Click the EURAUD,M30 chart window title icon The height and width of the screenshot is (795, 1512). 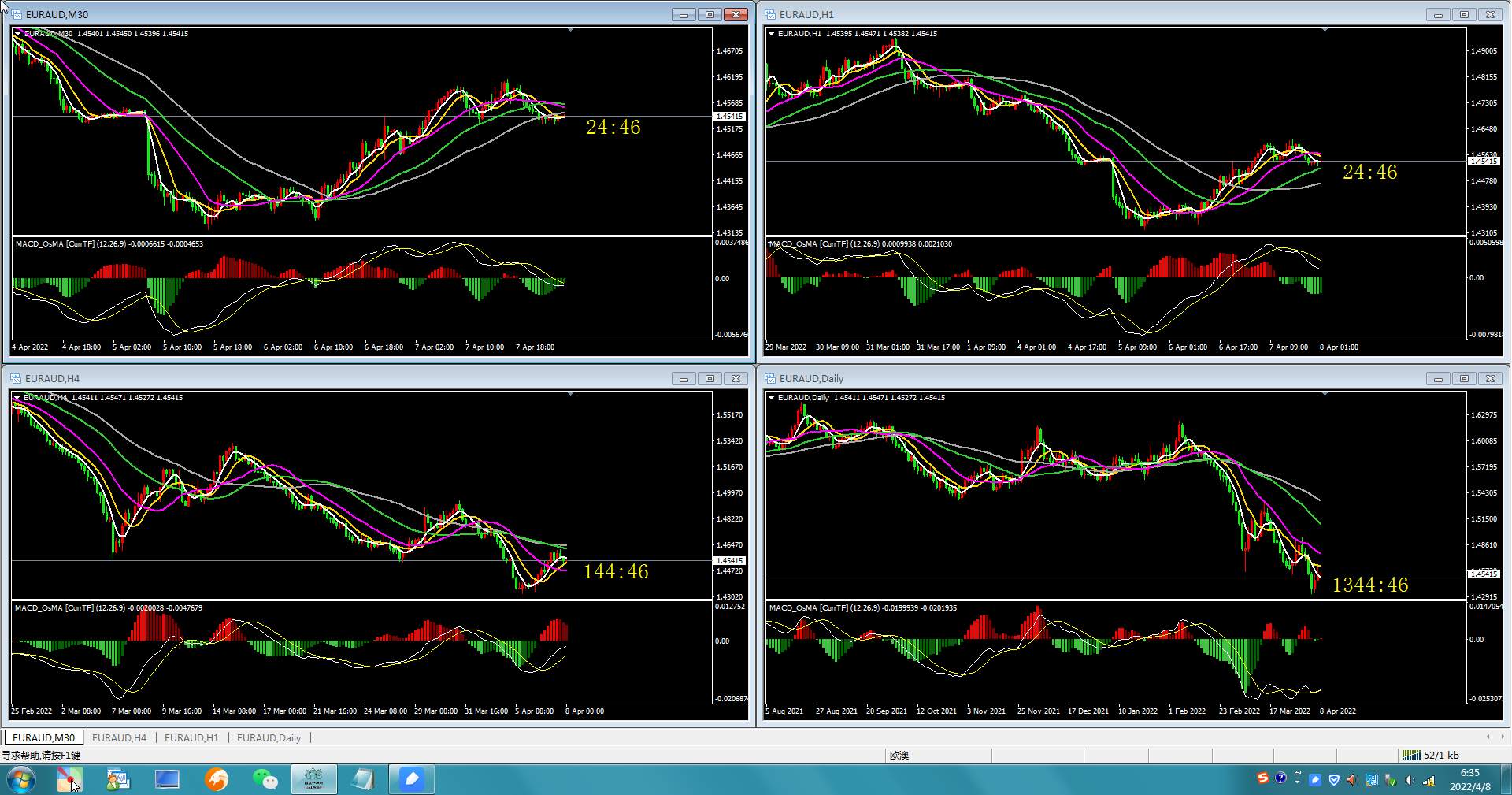tap(16, 14)
